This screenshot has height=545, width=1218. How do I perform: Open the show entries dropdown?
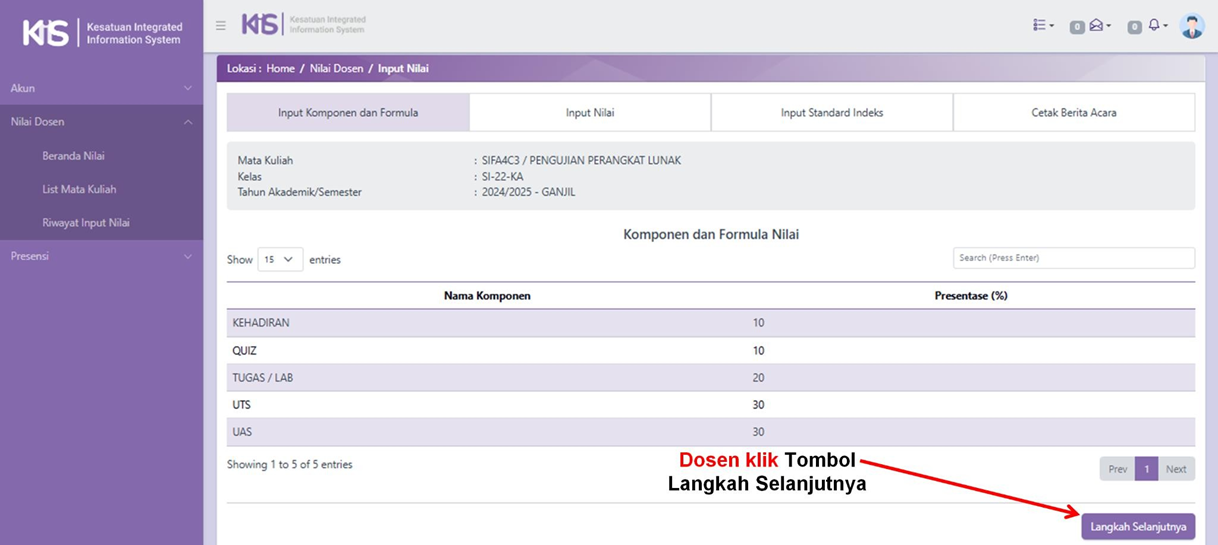click(x=280, y=259)
